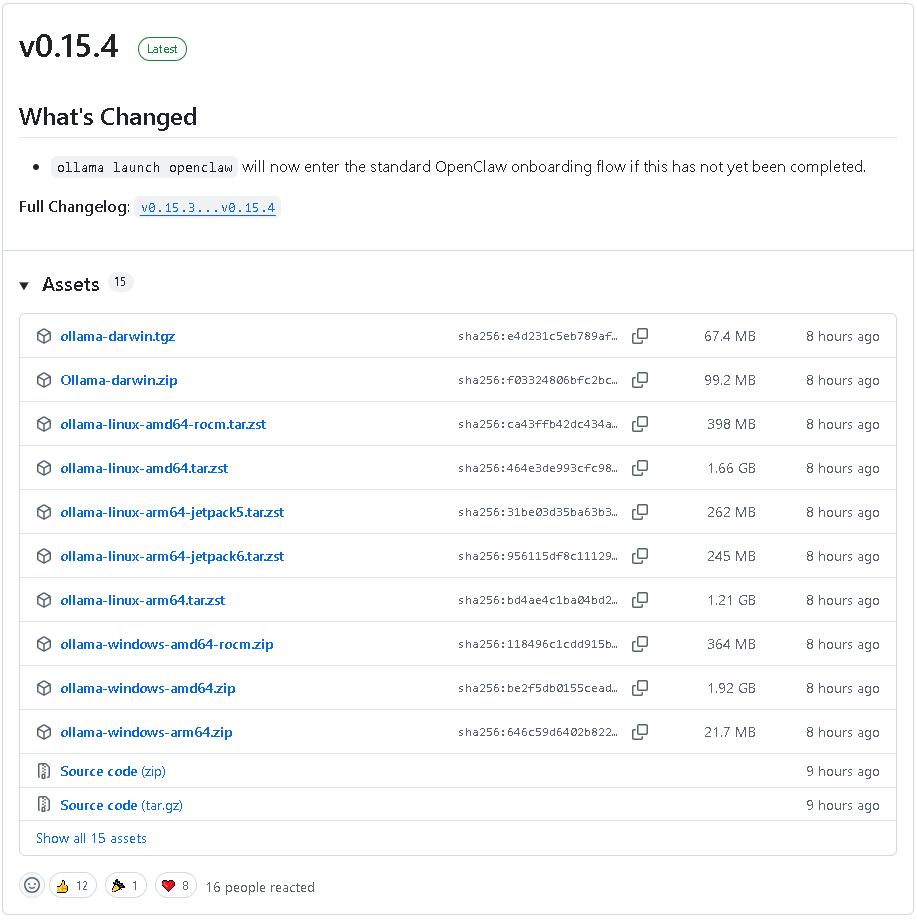
Task: Download ollama-linux-arm64-jetpack6.tar.zst
Action: click(172, 556)
